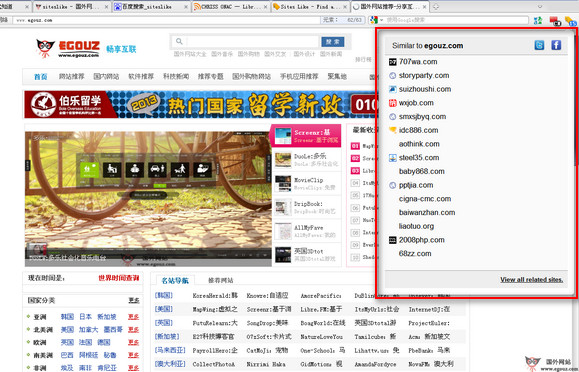Share on Facebook in Similar Sites popup
Image resolution: width=579 pixels, height=372 pixels.
[x=556, y=45]
